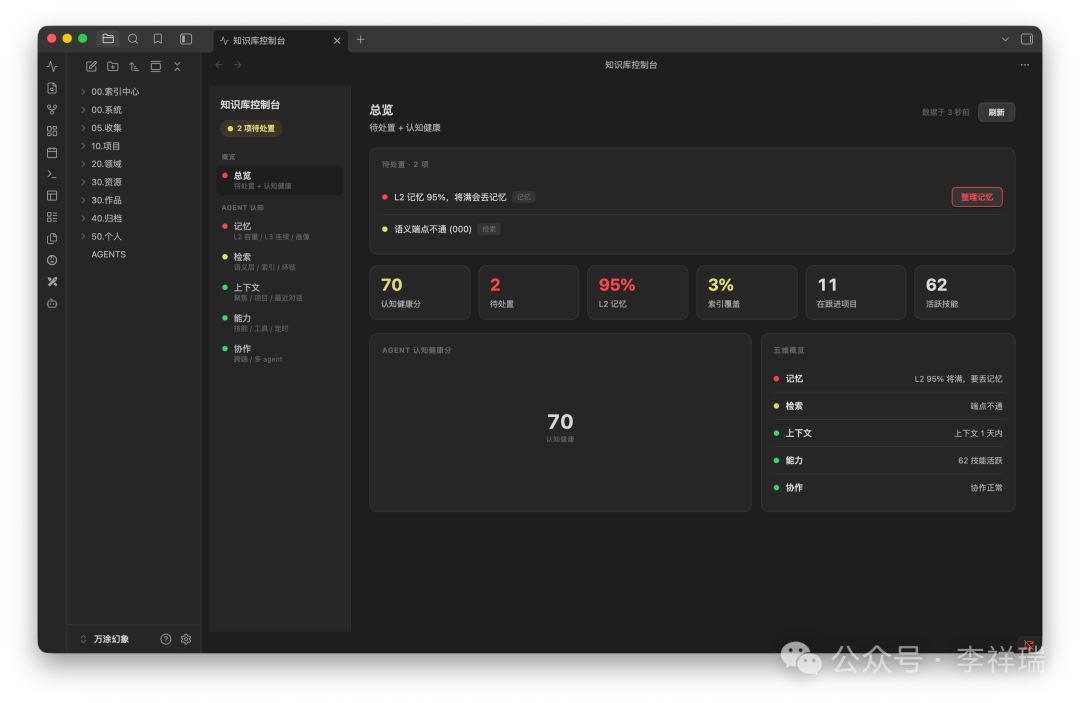This screenshot has height=703, width=1080.
Task: Open the 万涂幻象 vault switcher
Action: click(105, 639)
